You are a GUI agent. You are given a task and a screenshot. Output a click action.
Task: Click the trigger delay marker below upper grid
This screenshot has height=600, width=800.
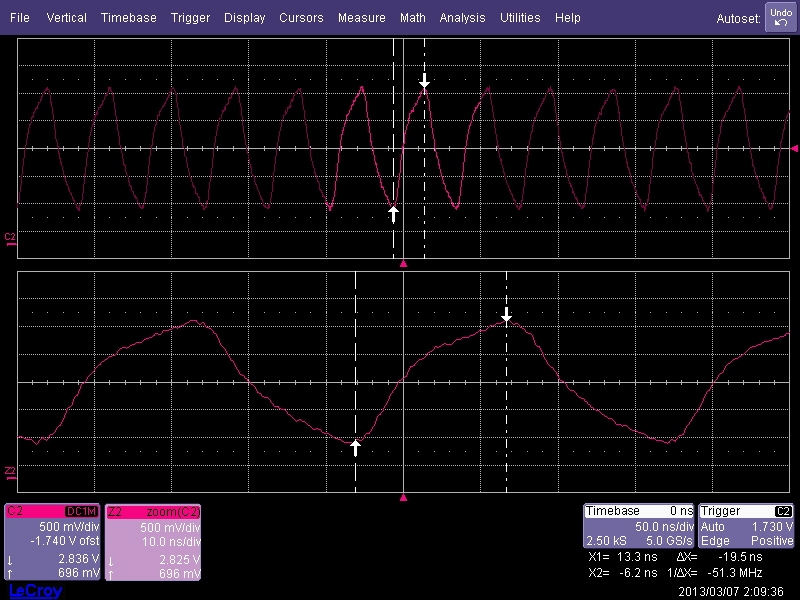403,264
